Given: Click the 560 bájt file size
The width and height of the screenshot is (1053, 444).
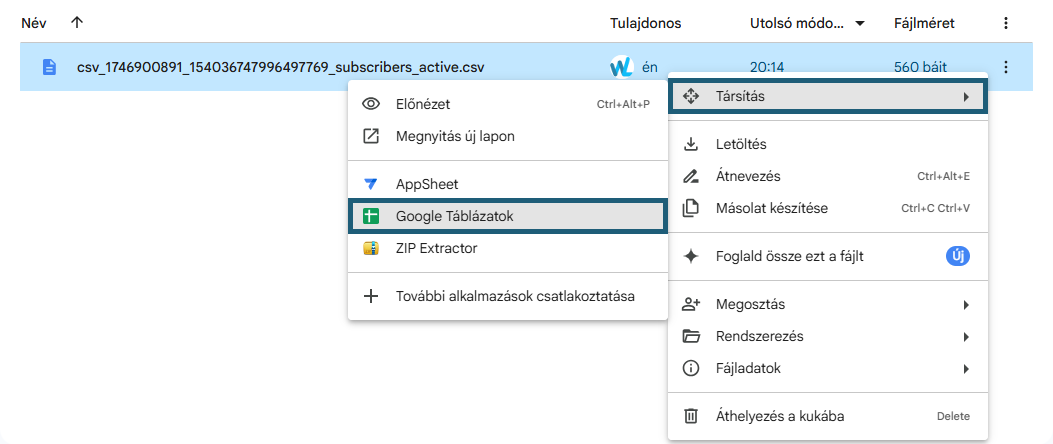Looking at the screenshot, I should tap(921, 66).
